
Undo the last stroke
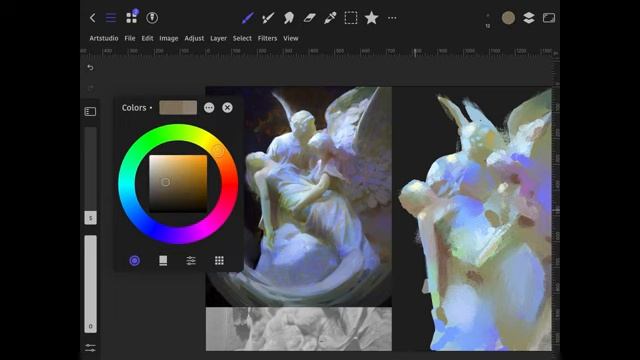pos(90,68)
